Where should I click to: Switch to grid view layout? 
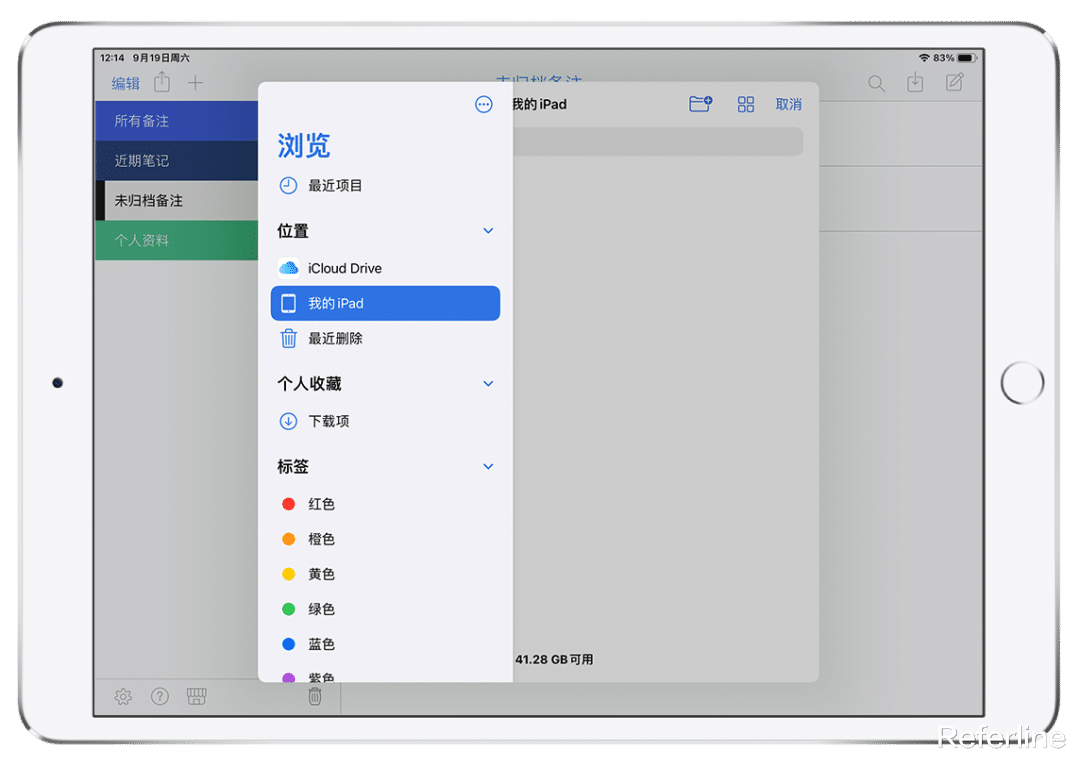point(745,104)
